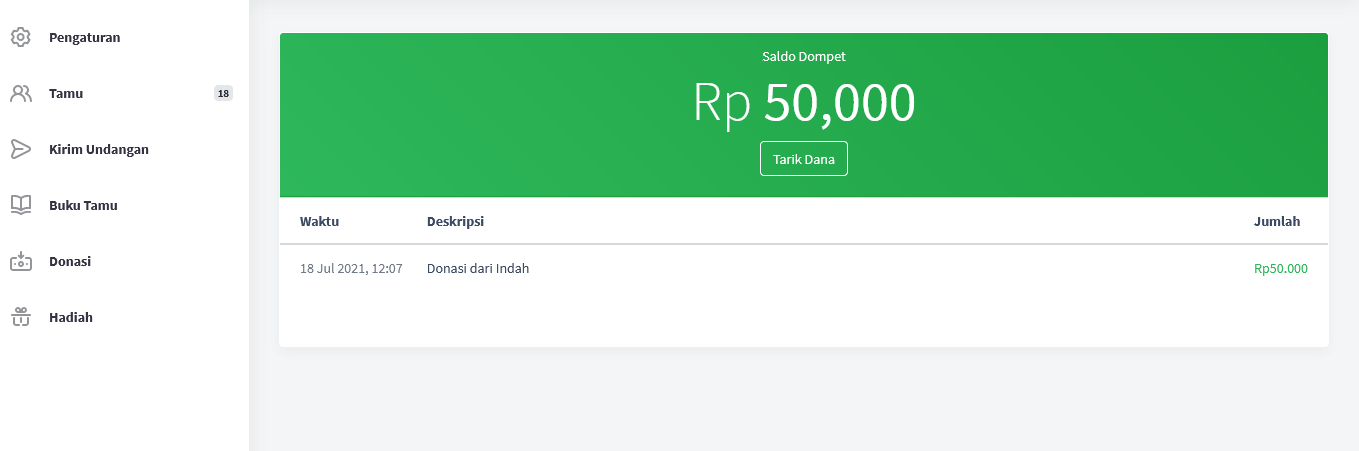Select Hadiah in the sidebar

(x=124, y=317)
